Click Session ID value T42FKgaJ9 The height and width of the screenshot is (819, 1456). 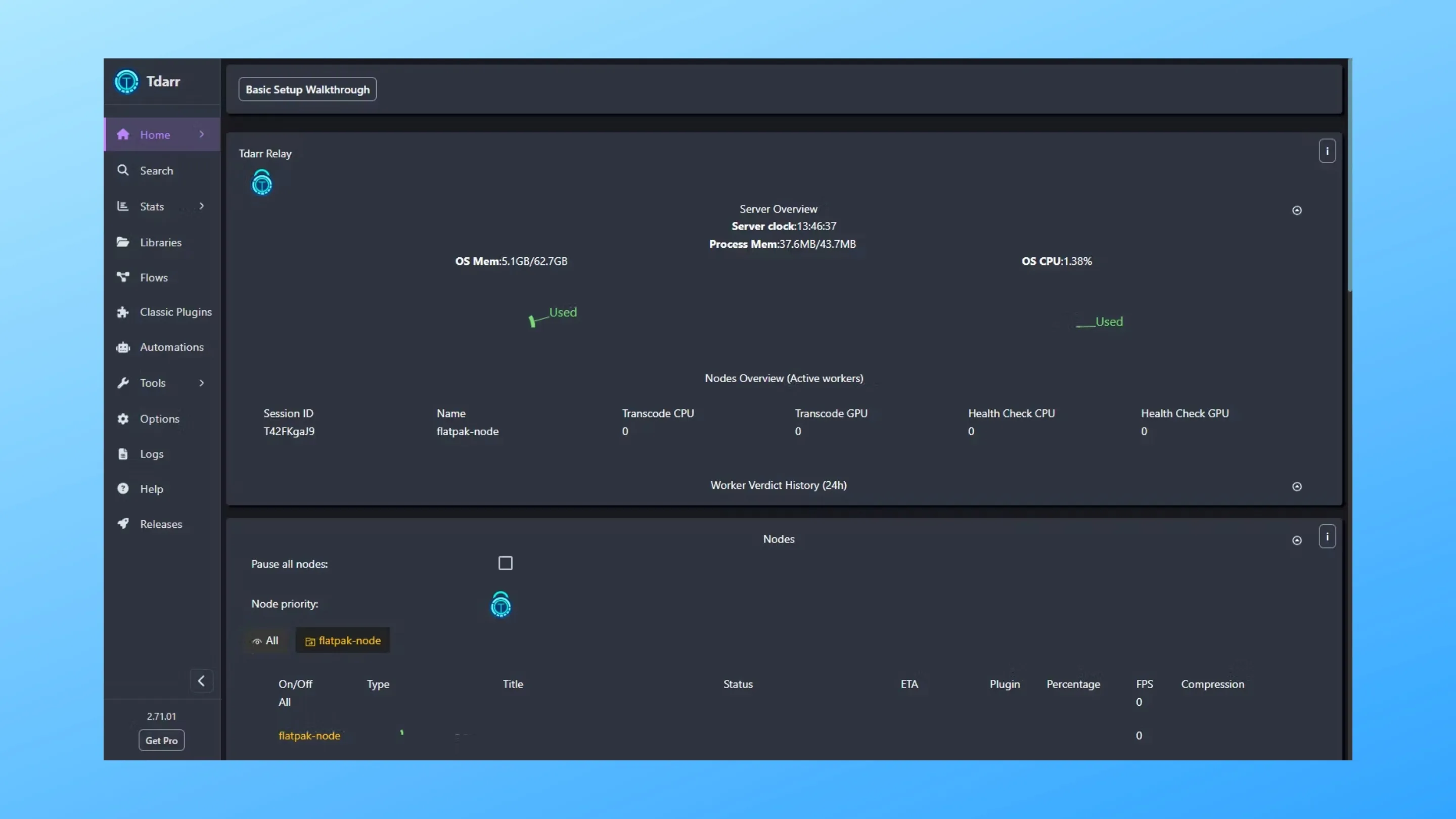point(289,431)
